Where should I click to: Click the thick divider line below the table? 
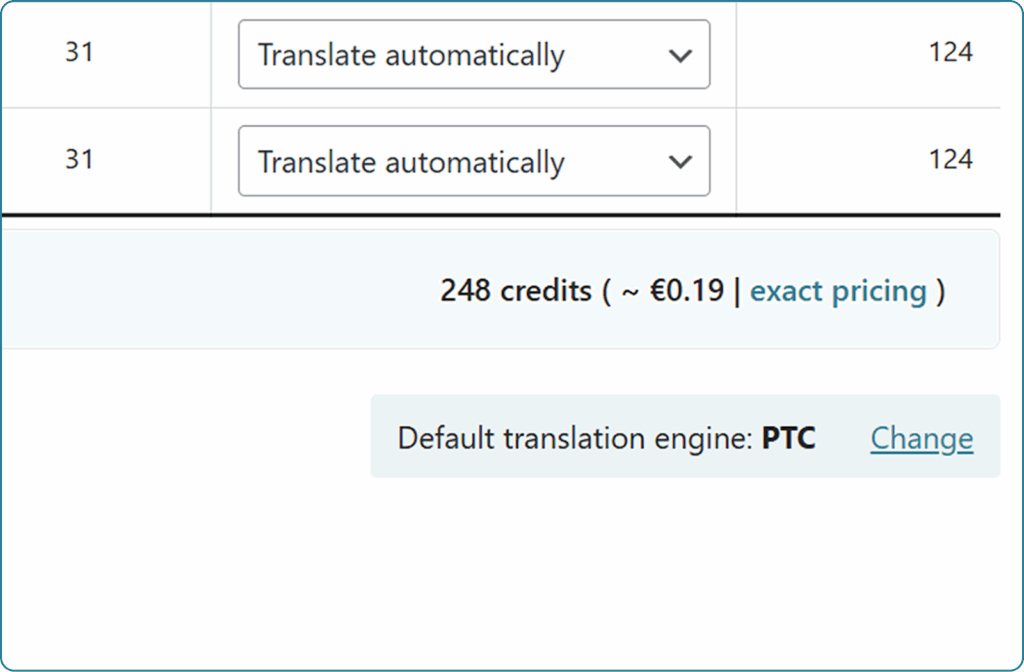pos(500,215)
